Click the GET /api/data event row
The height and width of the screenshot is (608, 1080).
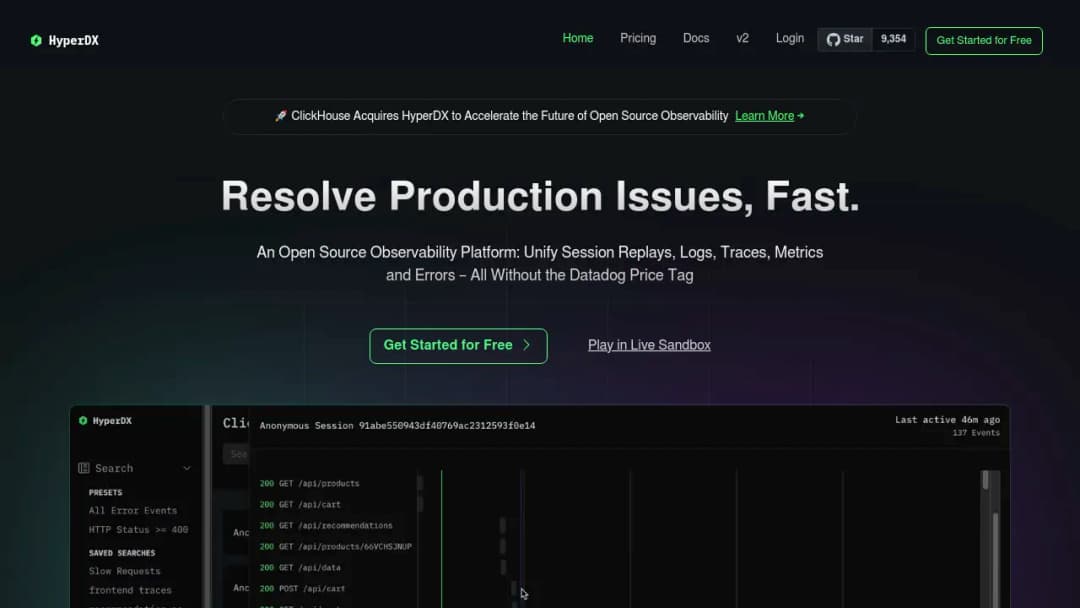(x=300, y=567)
